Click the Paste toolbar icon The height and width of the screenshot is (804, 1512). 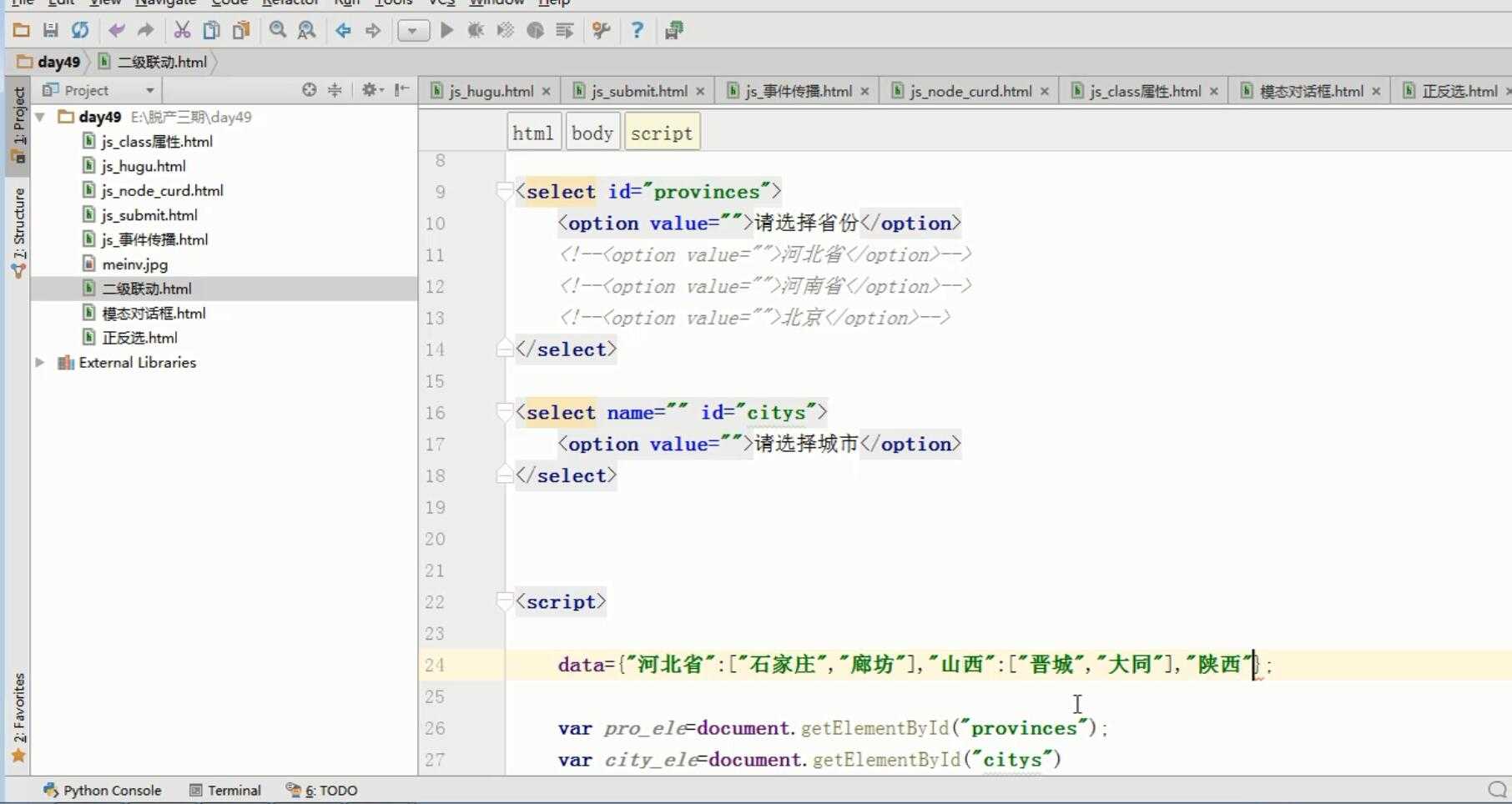click(x=241, y=31)
